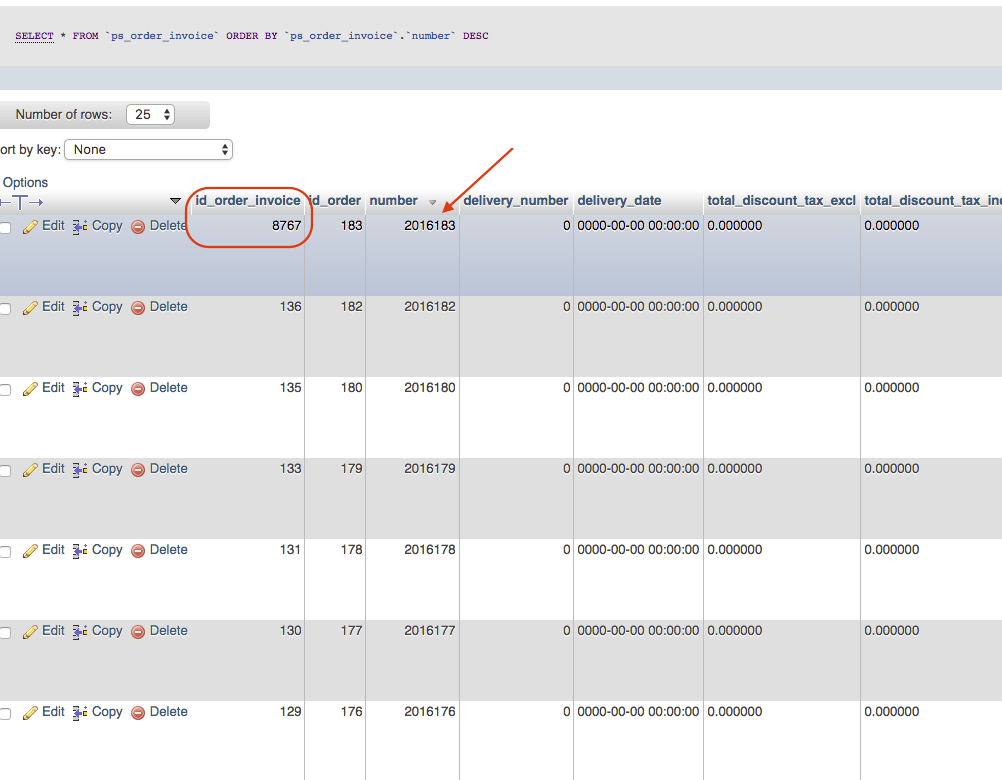Viewport: 1002px width, 780px height.
Task: Click the pencil Edit icon for invoice 129
Action: tap(30, 713)
